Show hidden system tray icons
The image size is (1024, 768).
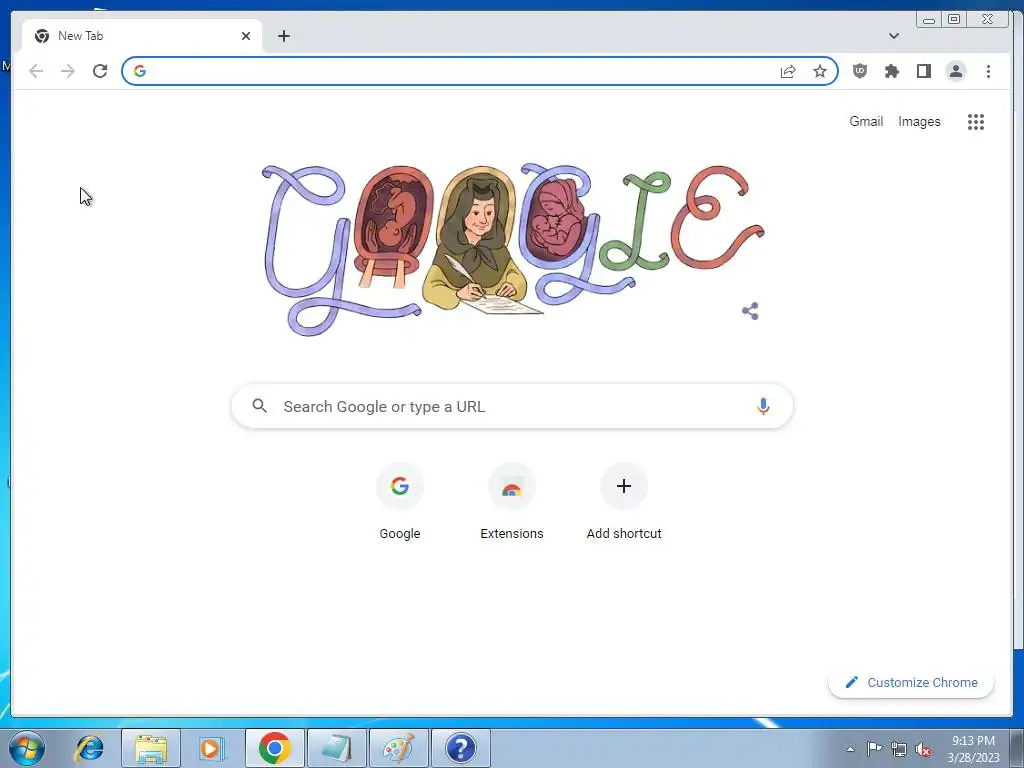point(850,749)
